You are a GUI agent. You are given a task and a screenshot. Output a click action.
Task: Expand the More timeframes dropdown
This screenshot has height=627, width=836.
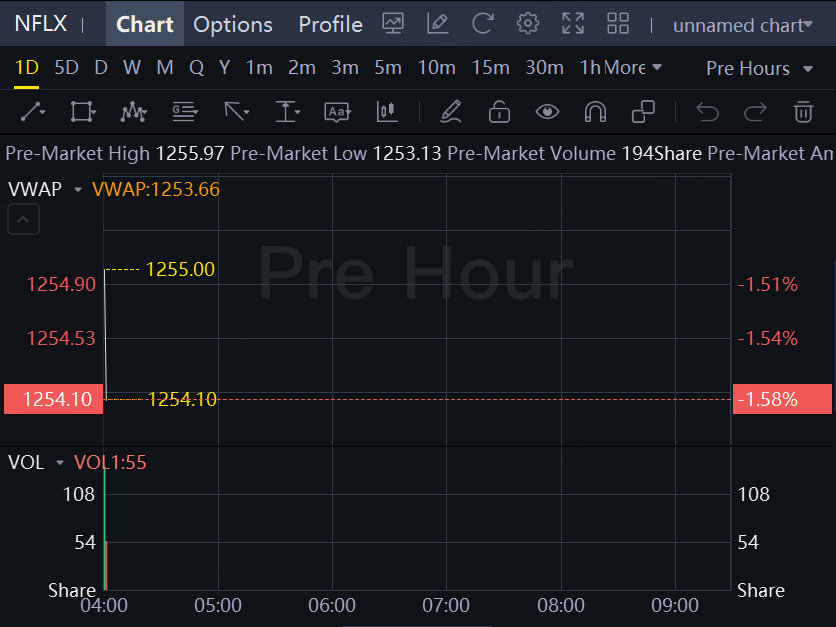tap(633, 68)
